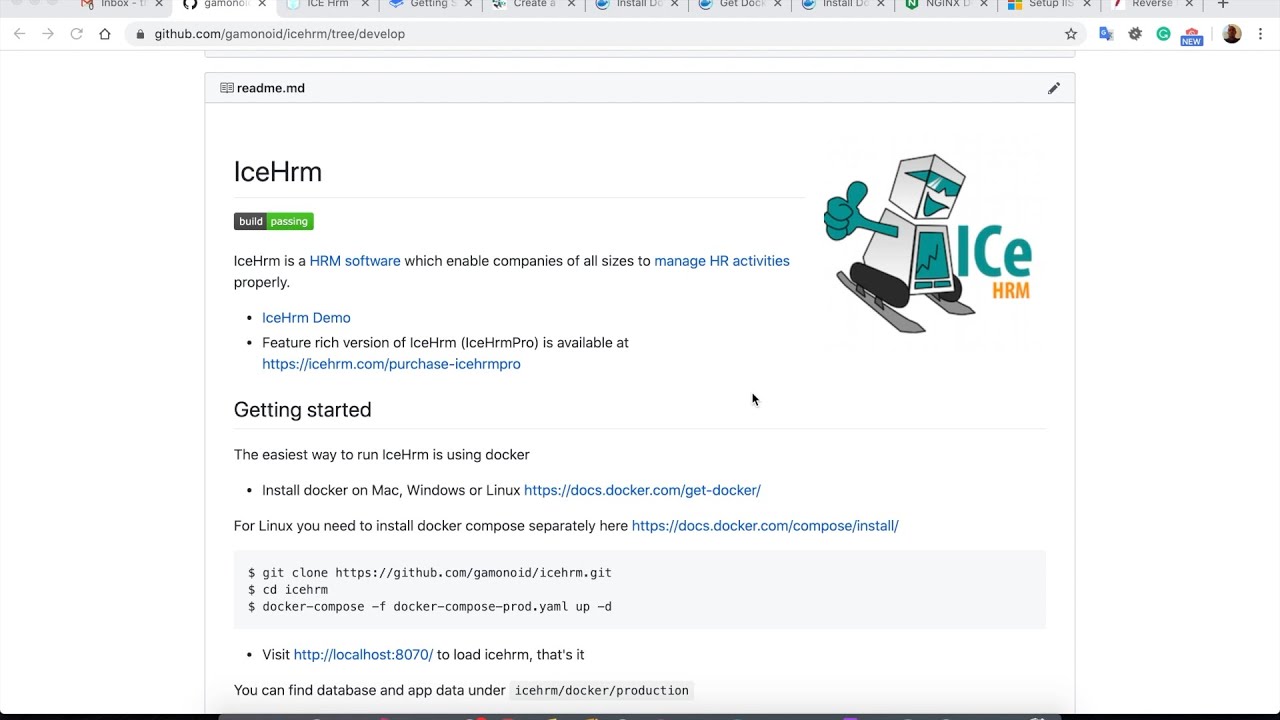Viewport: 1280px width, 720px height.
Task: Open the manage HR activities link
Action: click(722, 261)
